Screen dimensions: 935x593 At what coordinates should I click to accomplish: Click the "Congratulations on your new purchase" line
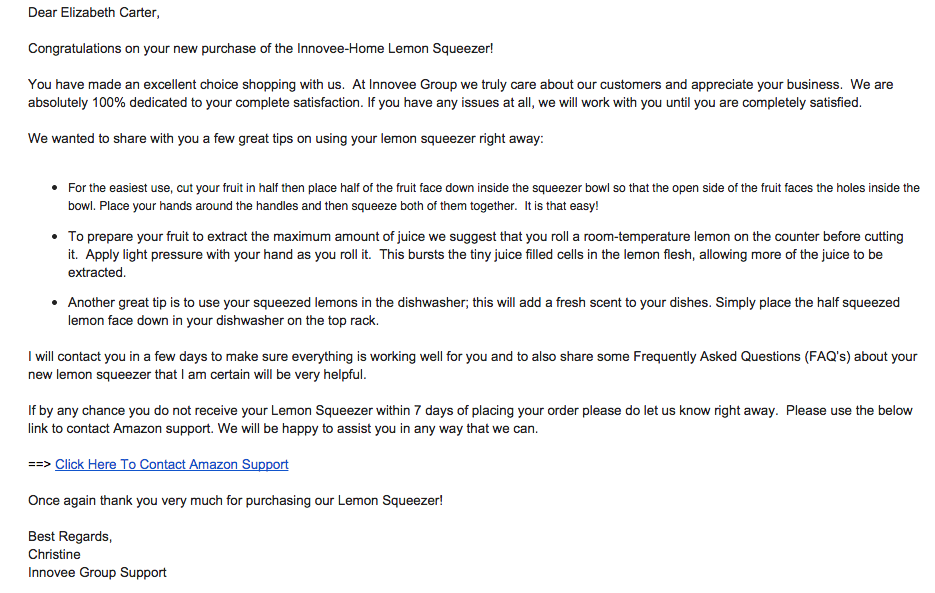pyautogui.click(x=260, y=48)
